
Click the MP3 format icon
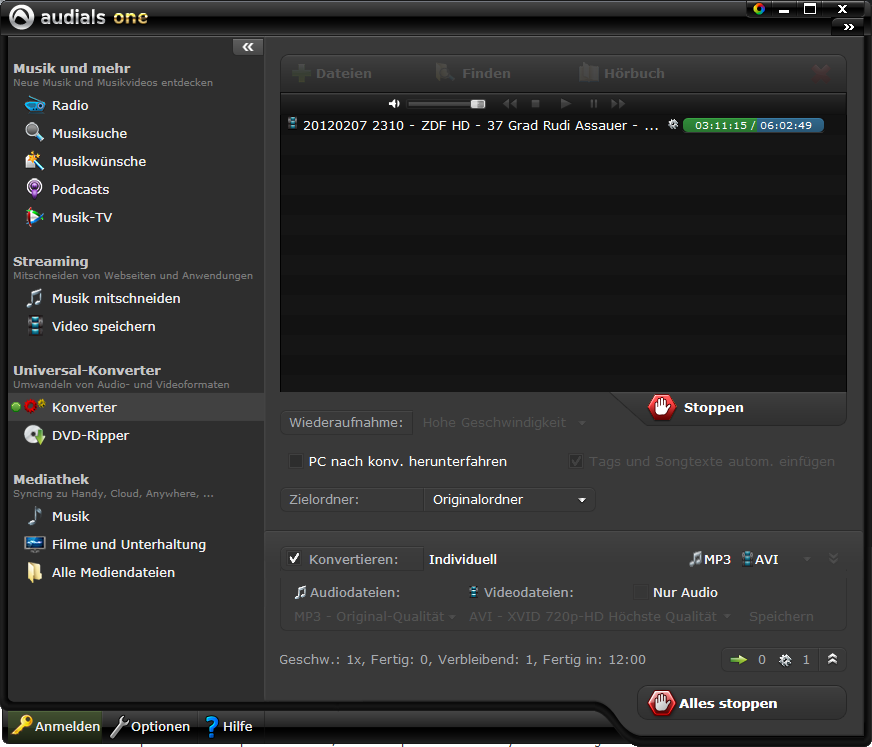coord(695,558)
